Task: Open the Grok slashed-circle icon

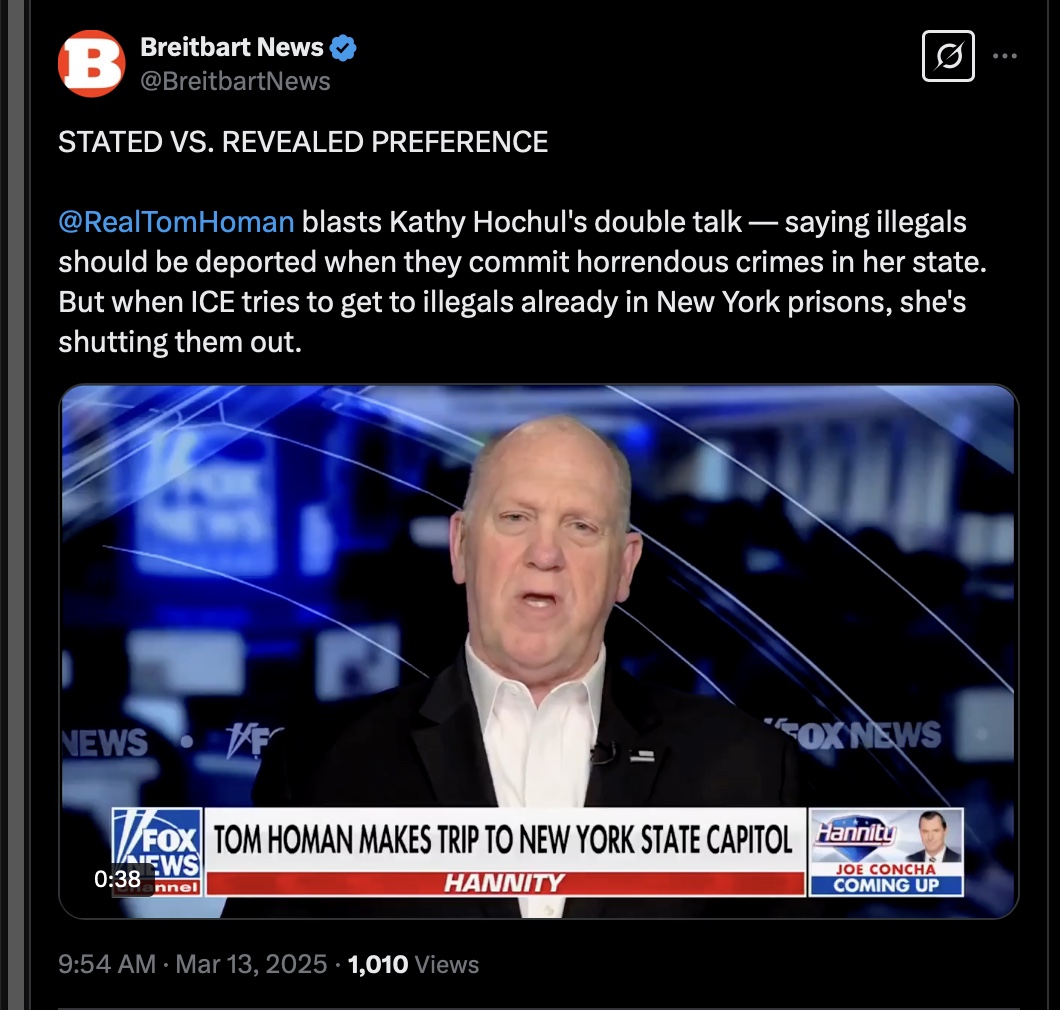Action: click(948, 56)
